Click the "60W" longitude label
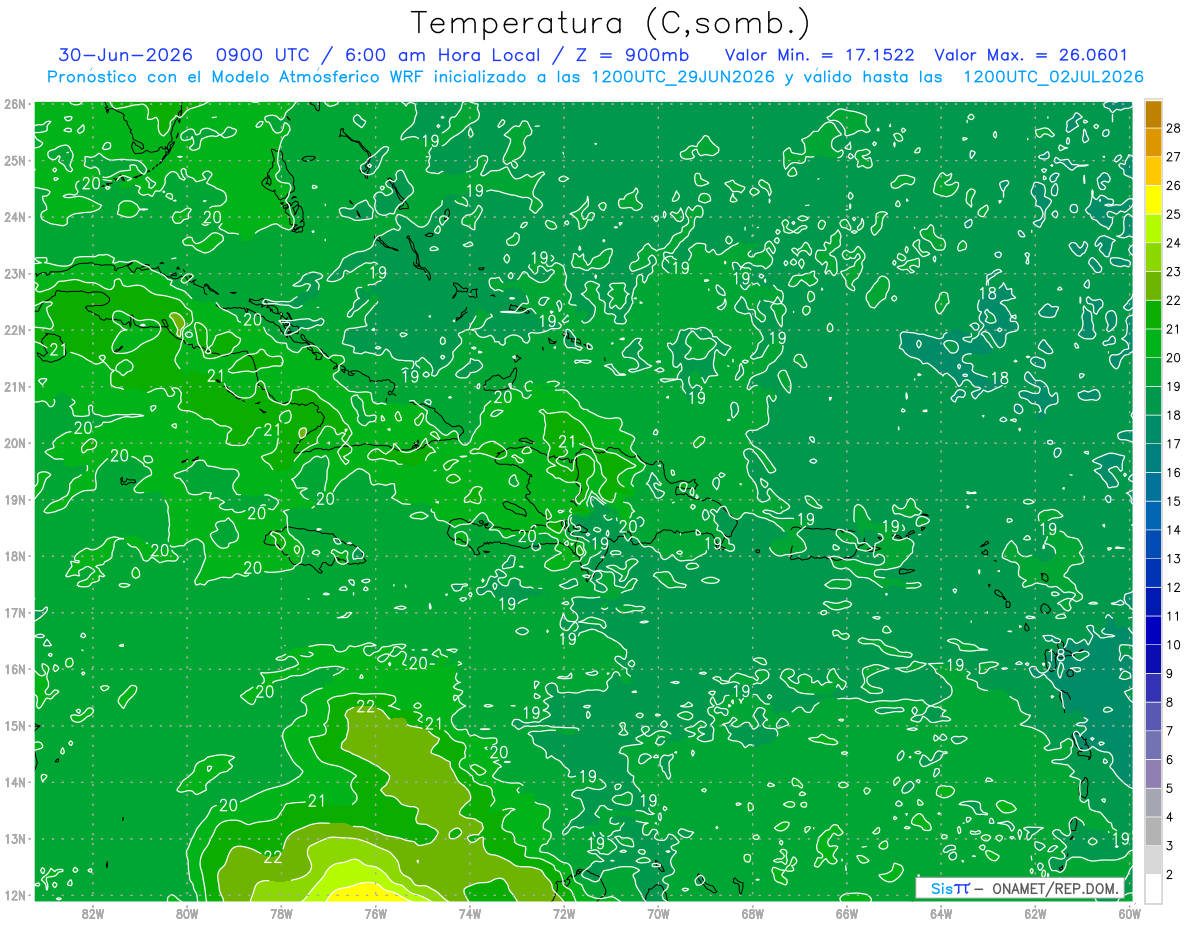The width and height of the screenshot is (1200, 927). point(1129,912)
